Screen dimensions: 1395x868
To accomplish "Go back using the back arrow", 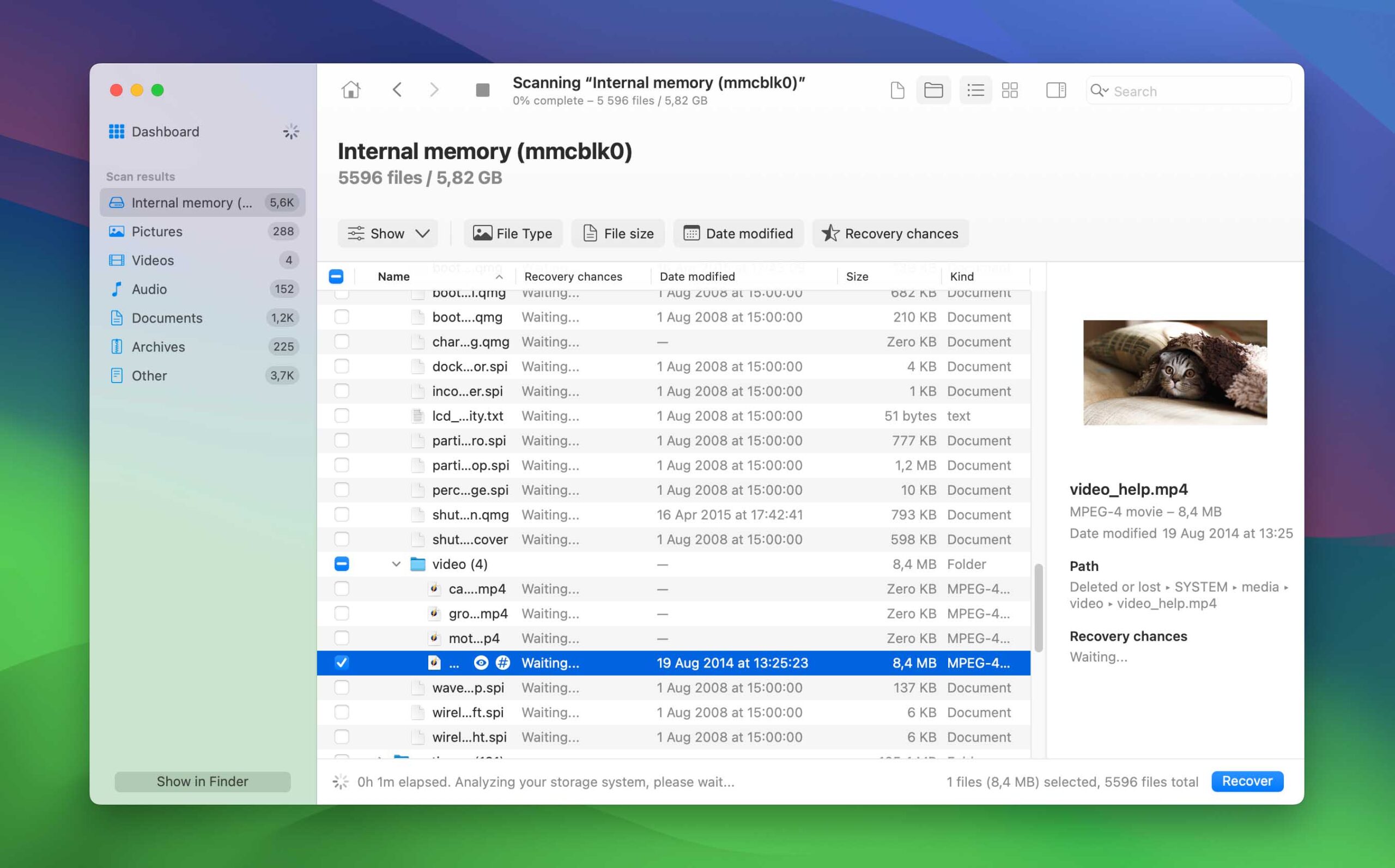I will (x=397, y=89).
